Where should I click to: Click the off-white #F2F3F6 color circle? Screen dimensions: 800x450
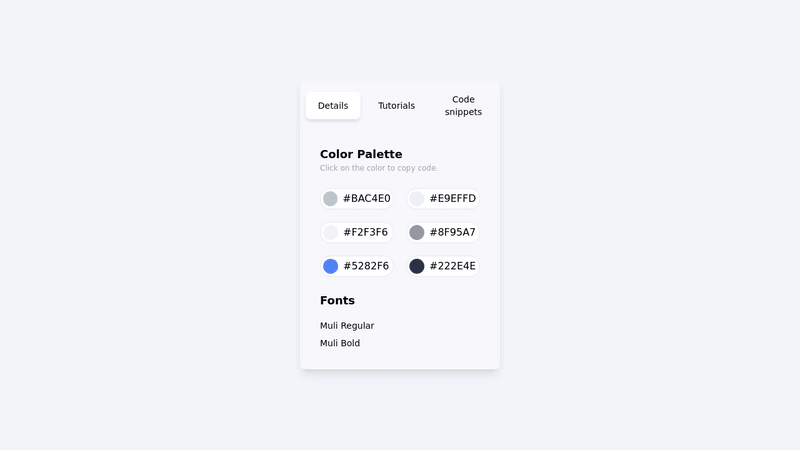pyautogui.click(x=330, y=233)
